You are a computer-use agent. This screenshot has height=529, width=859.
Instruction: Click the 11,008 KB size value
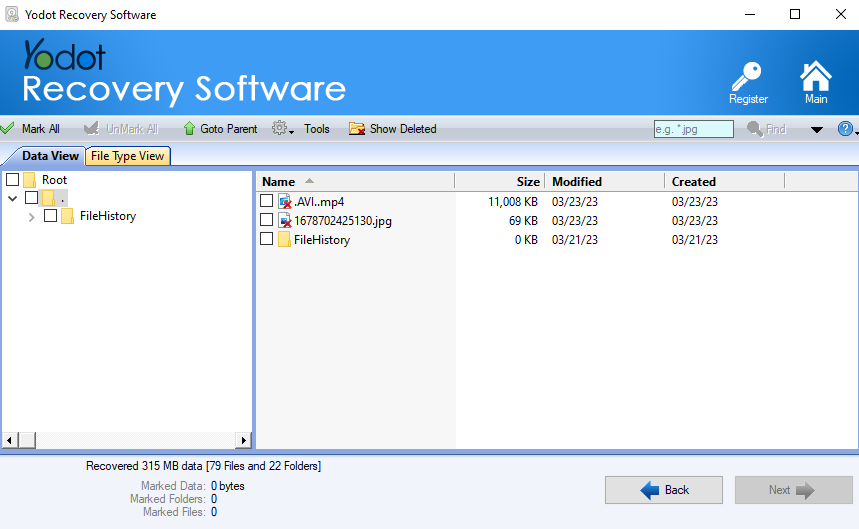(x=513, y=202)
